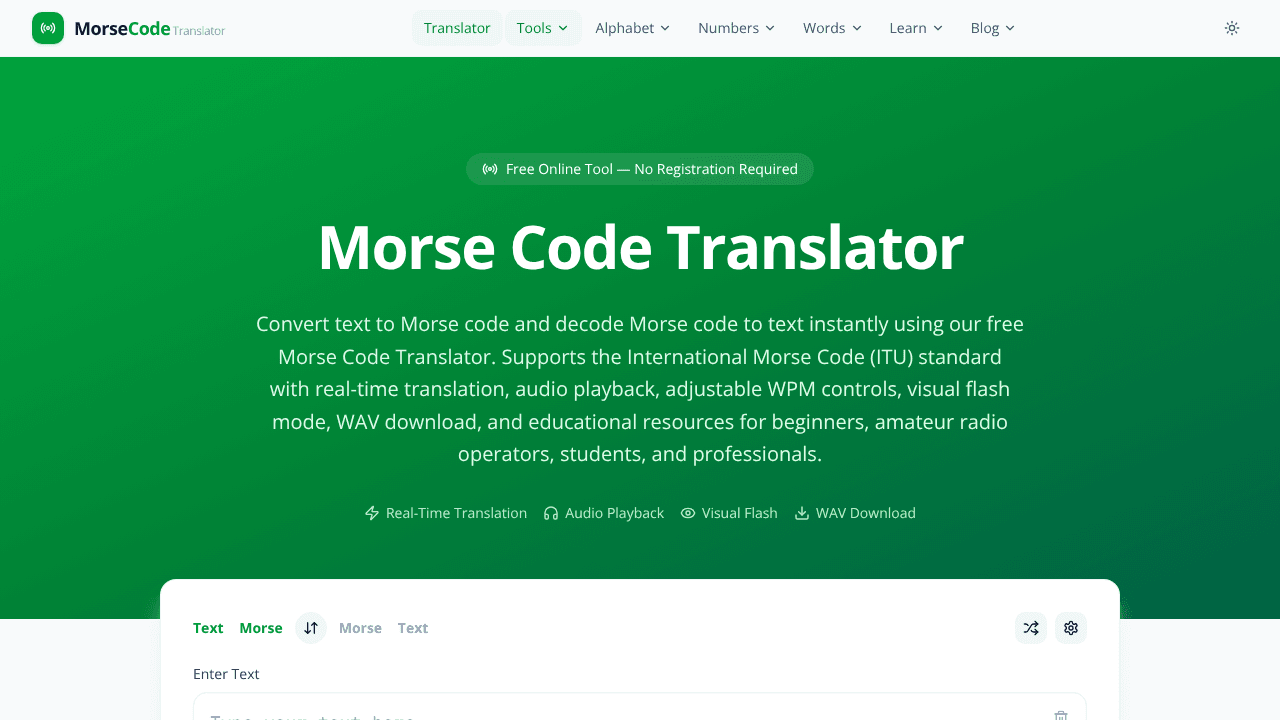The image size is (1280, 720).
Task: Expand the Alphabet dropdown menu
Action: pyautogui.click(x=633, y=28)
